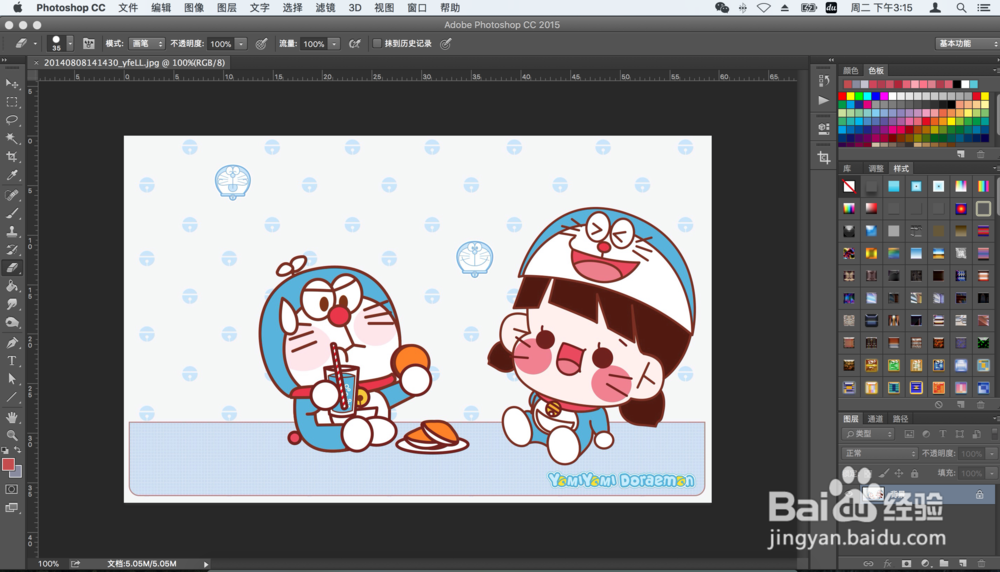Screen dimensions: 1000x572
Task: Toggle layer visibility eye icon
Action: [x=849, y=494]
